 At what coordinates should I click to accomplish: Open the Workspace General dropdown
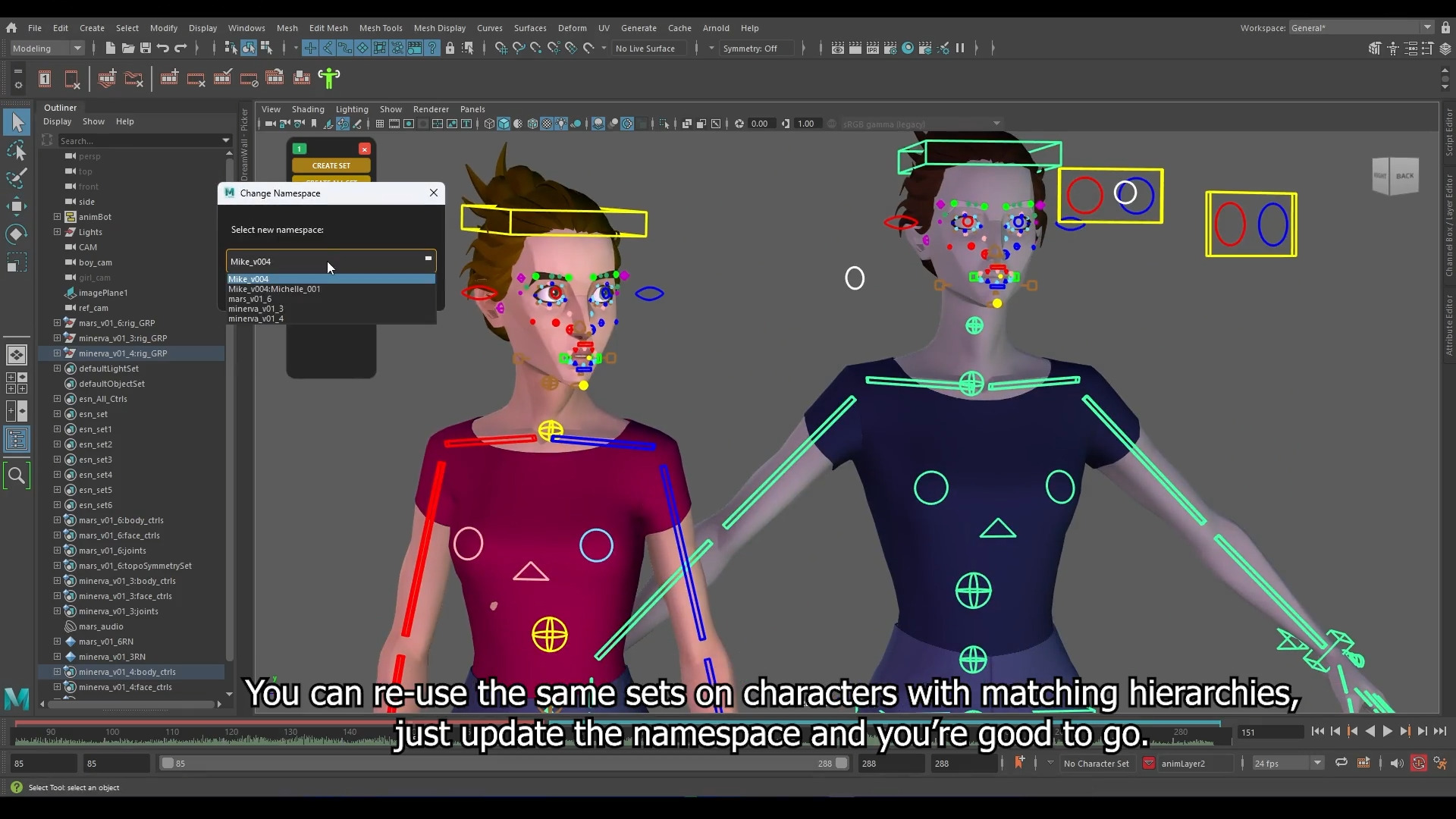[x=1361, y=28]
